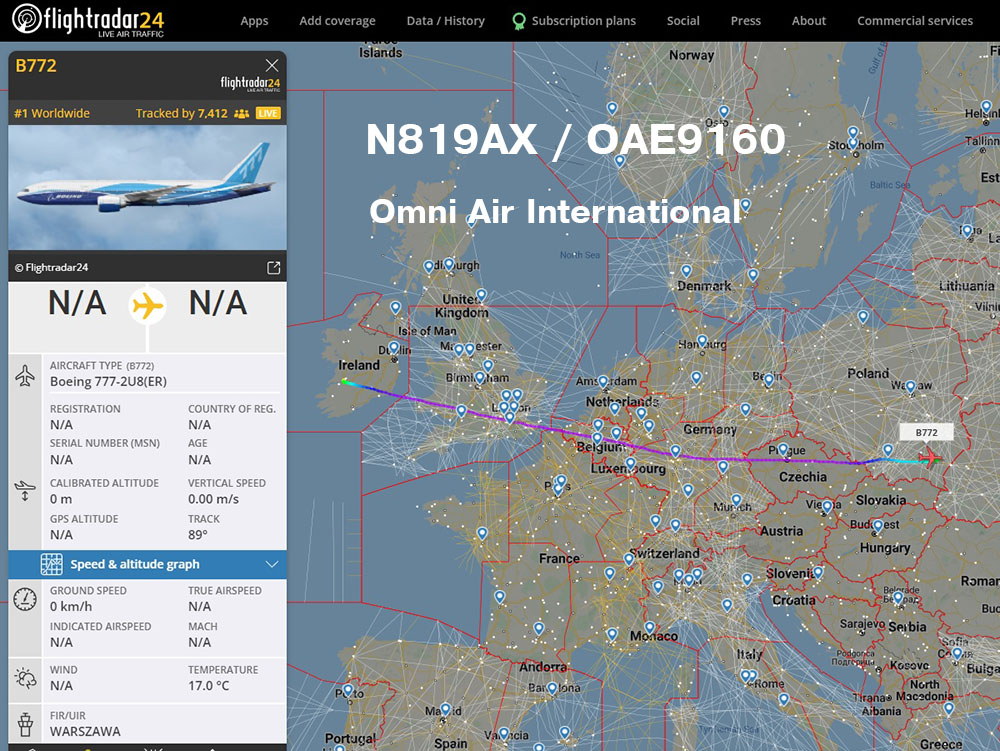This screenshot has height=751, width=1000.
Task: Click the airport pin near Isle of Man
Action: pos(395,307)
